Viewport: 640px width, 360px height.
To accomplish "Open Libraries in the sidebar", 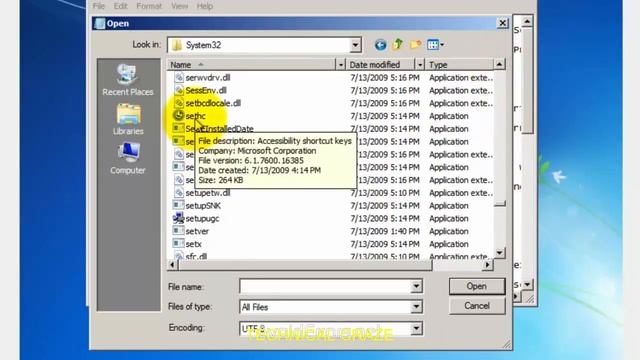I will tap(128, 120).
